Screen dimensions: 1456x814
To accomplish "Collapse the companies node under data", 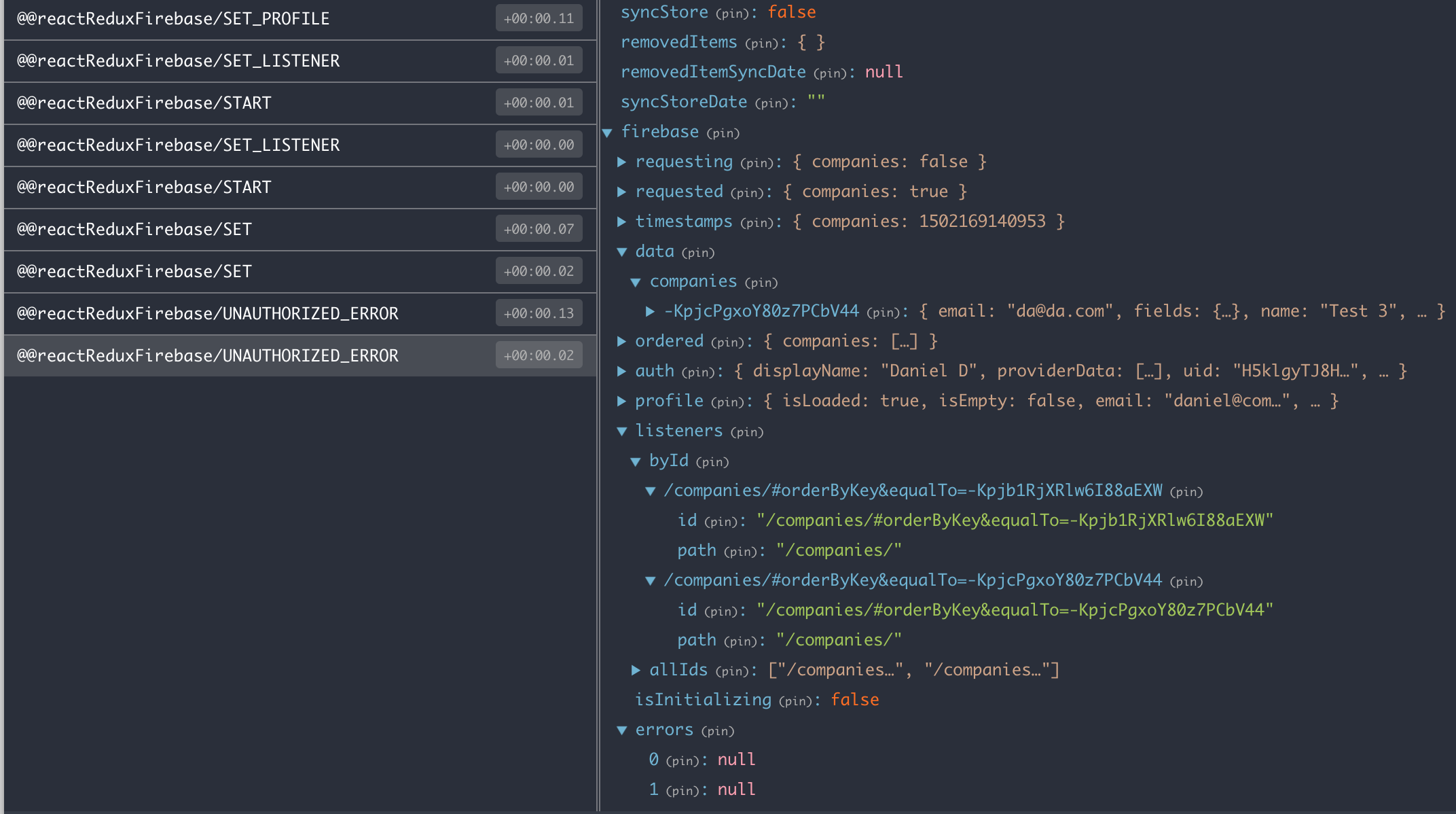I will click(636, 282).
